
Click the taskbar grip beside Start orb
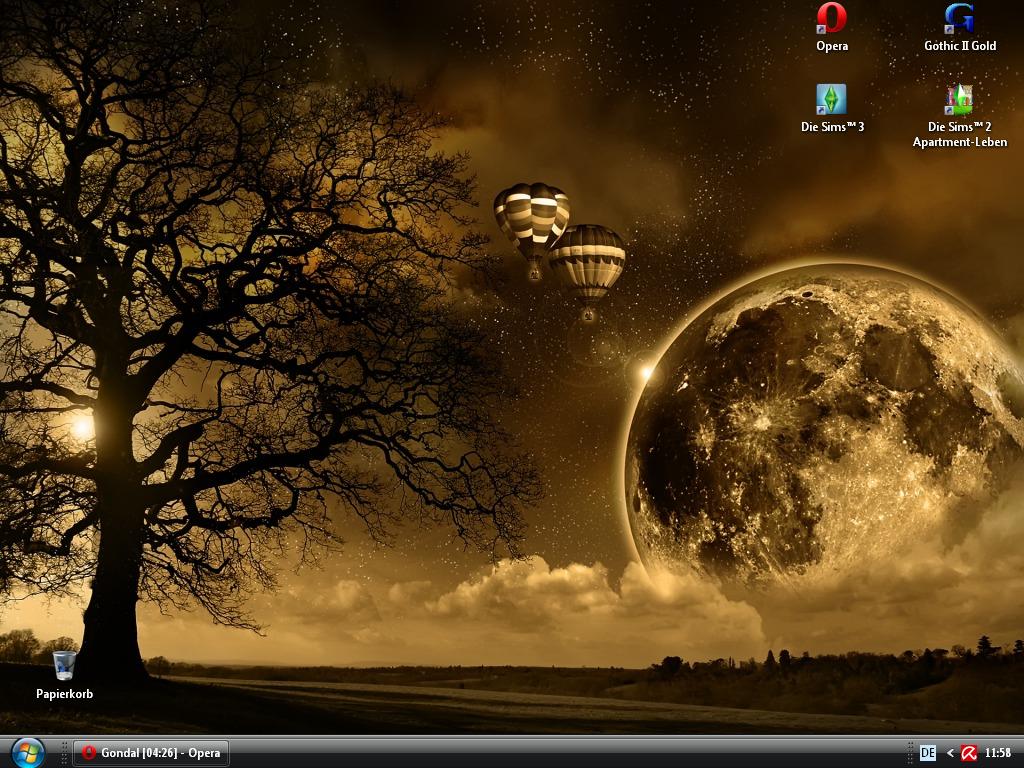(x=66, y=753)
